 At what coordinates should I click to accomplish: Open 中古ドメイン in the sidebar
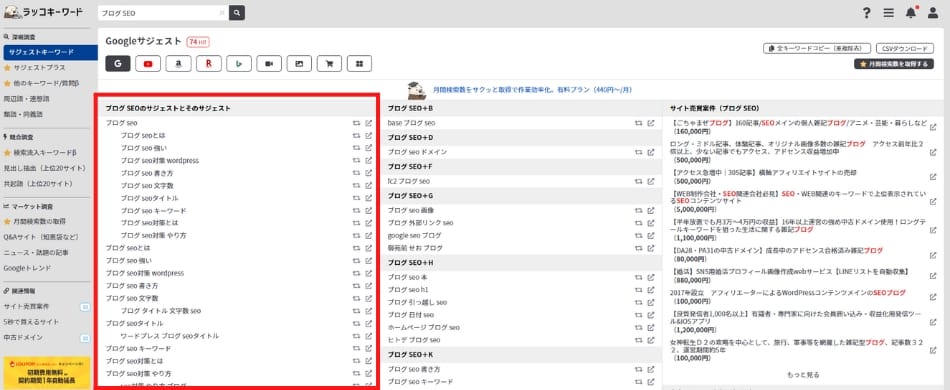click(23, 337)
